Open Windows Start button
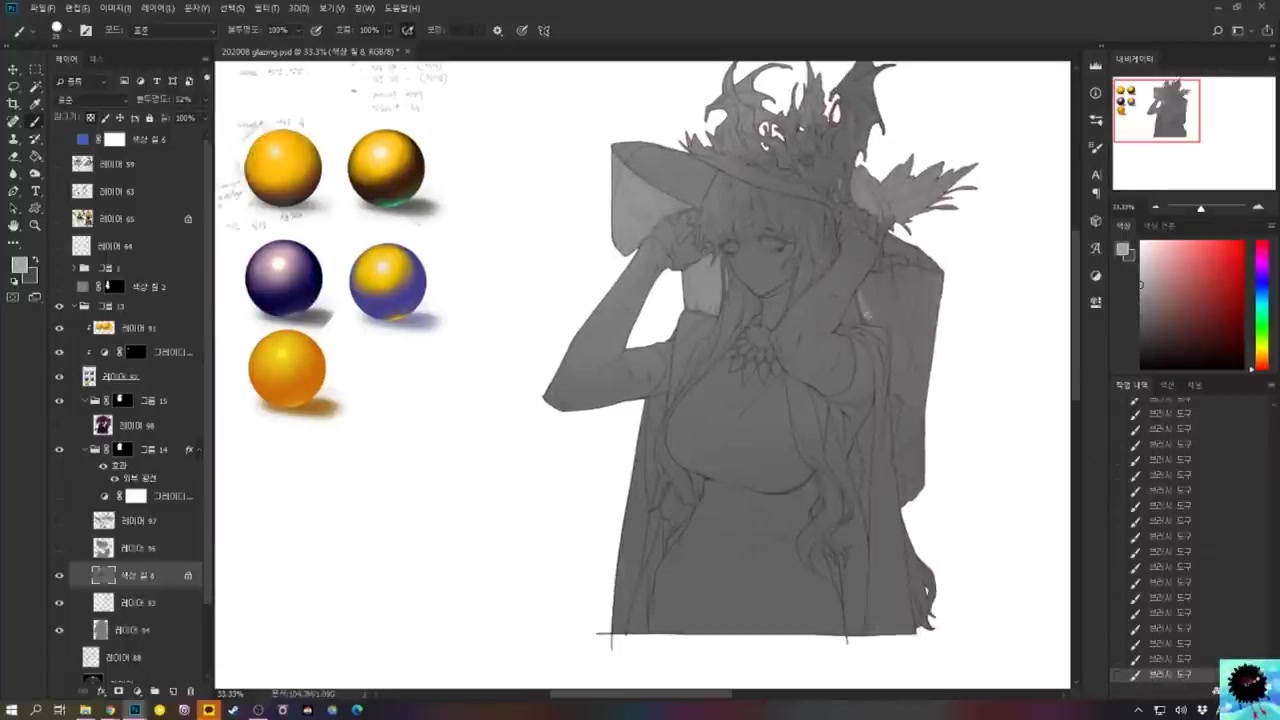 [12, 710]
